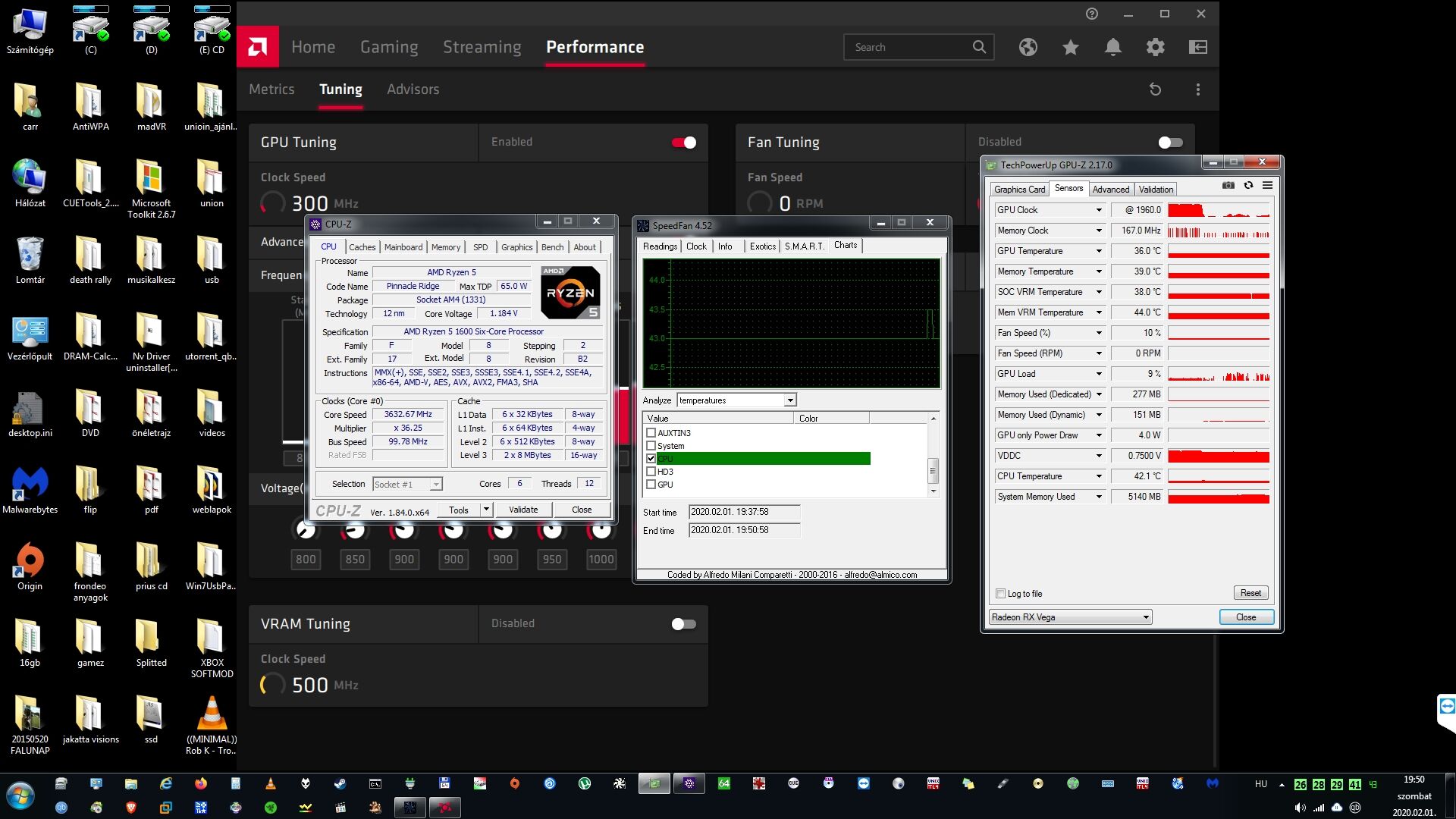Expand the Radeon RX Vega device dropdown
Viewport: 1456px width, 819px height.
tap(1146, 617)
